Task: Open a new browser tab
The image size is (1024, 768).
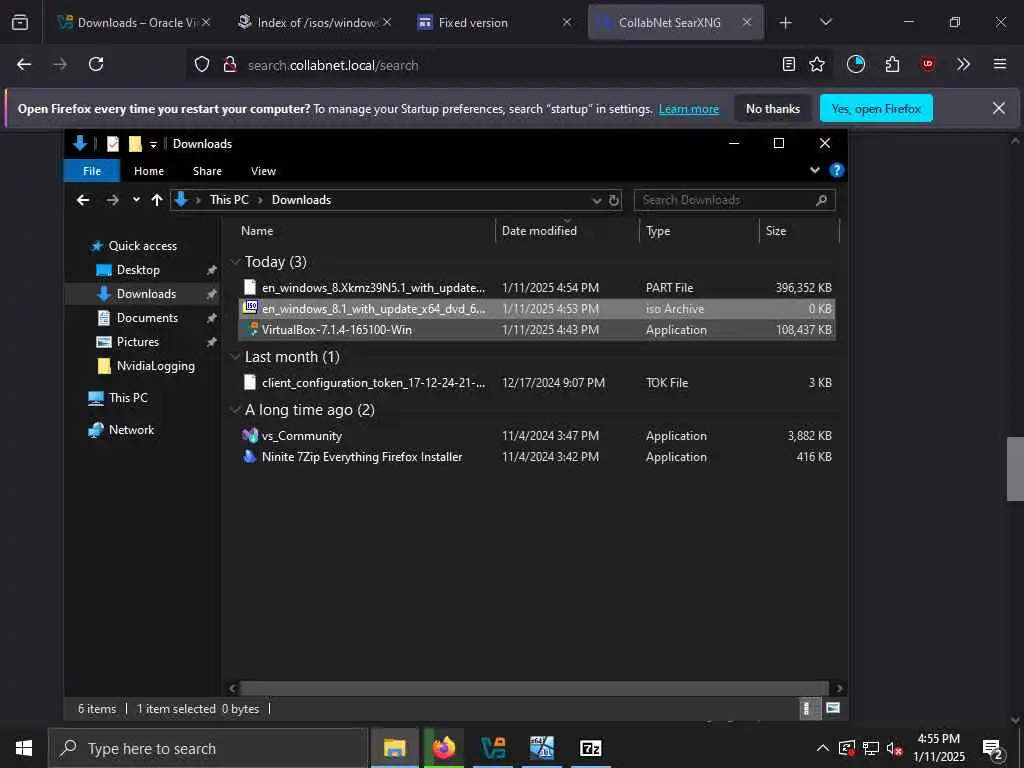Action: [x=785, y=23]
